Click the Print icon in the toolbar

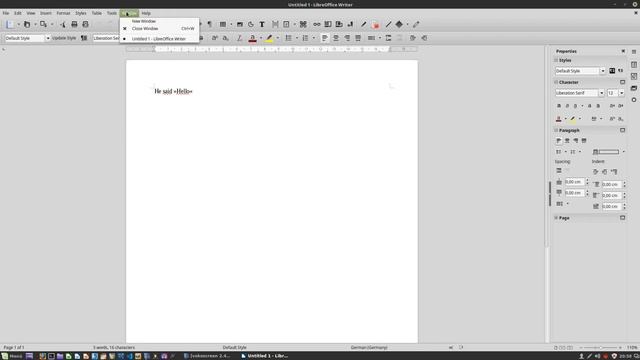74,24
